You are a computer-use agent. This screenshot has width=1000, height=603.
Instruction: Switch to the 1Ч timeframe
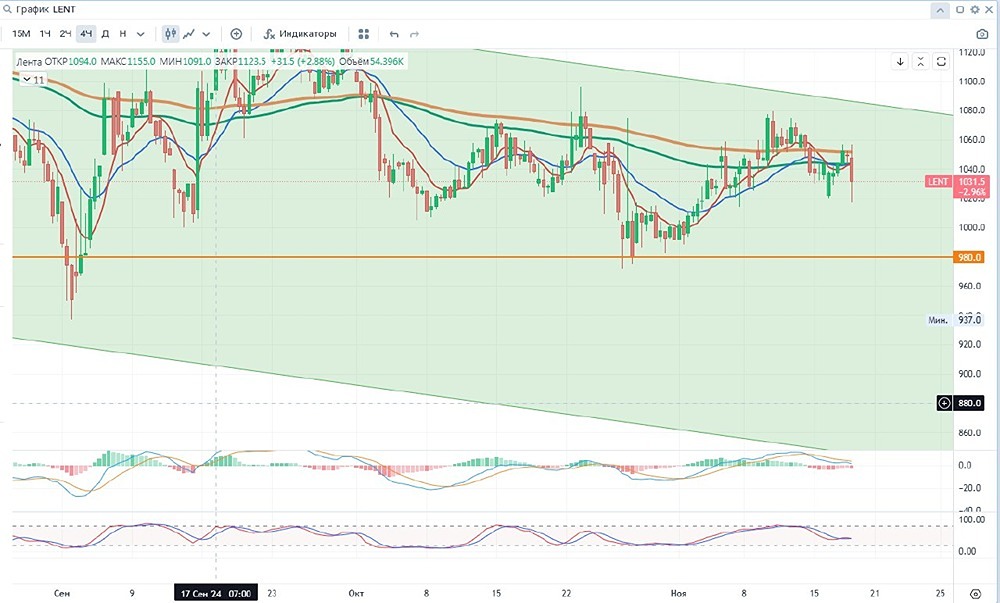pos(45,34)
